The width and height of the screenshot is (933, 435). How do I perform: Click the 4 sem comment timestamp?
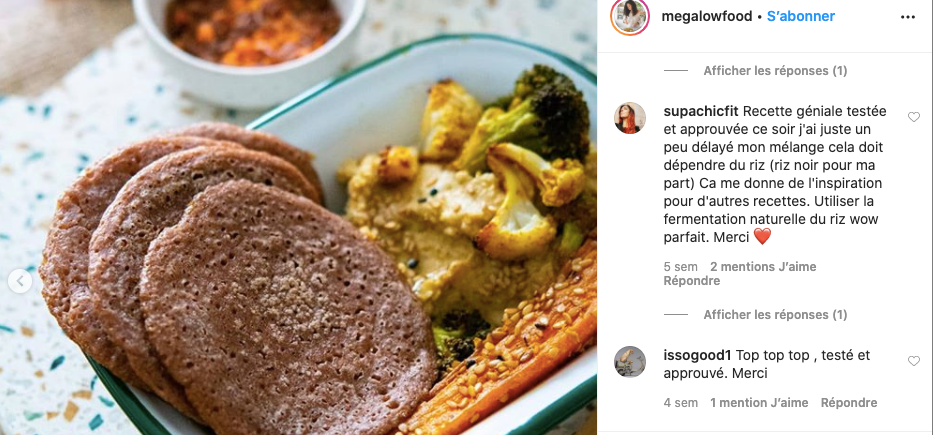681,403
